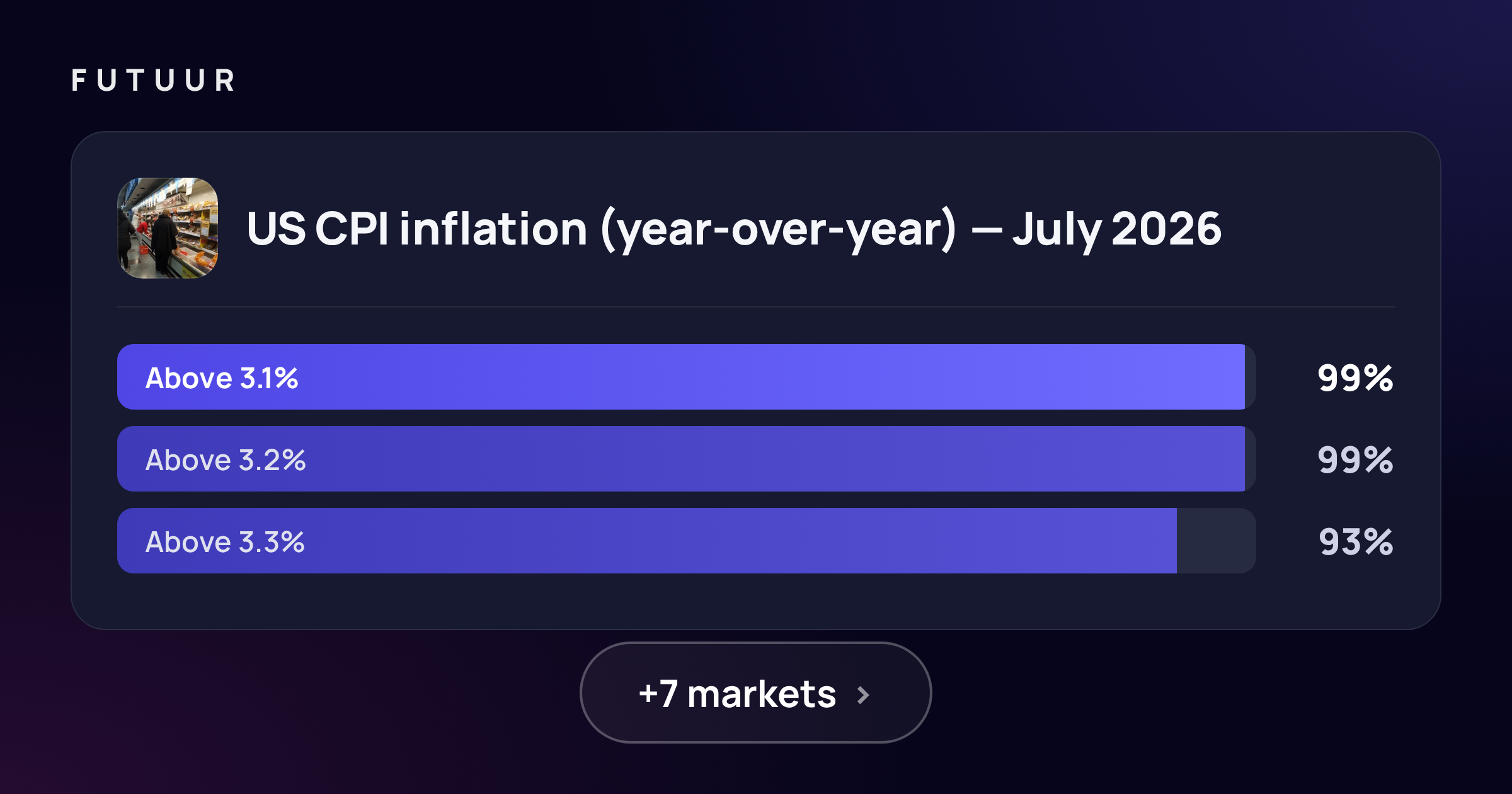Click the "+7 markets" text label

(x=737, y=694)
